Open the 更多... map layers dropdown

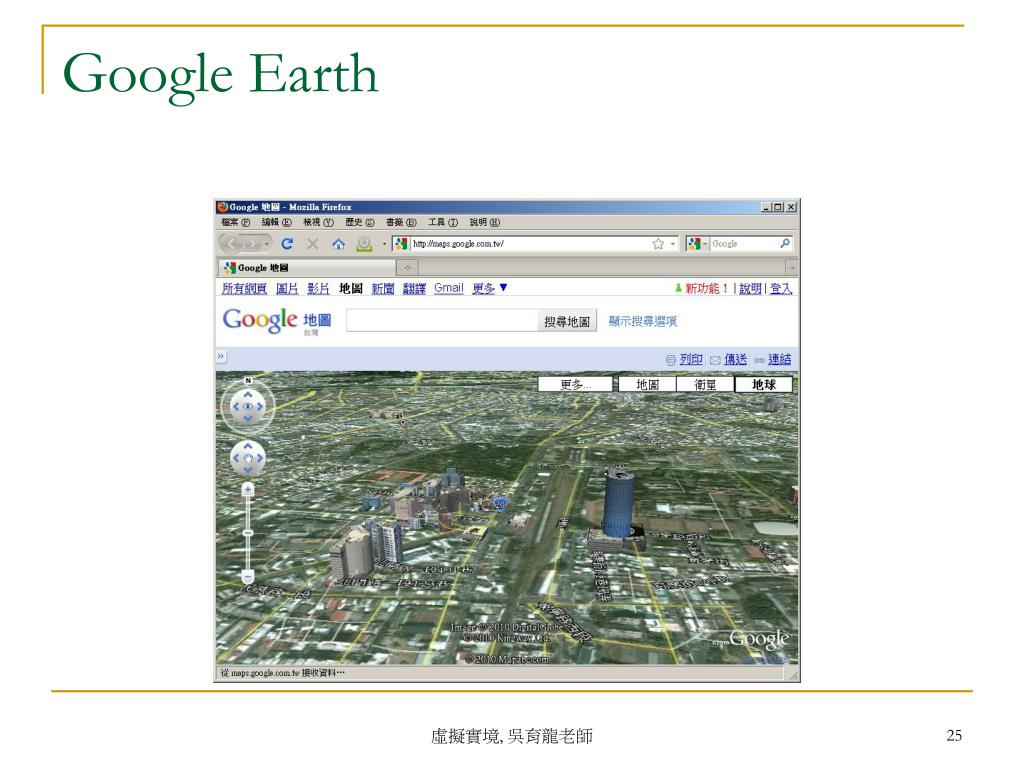tap(576, 385)
